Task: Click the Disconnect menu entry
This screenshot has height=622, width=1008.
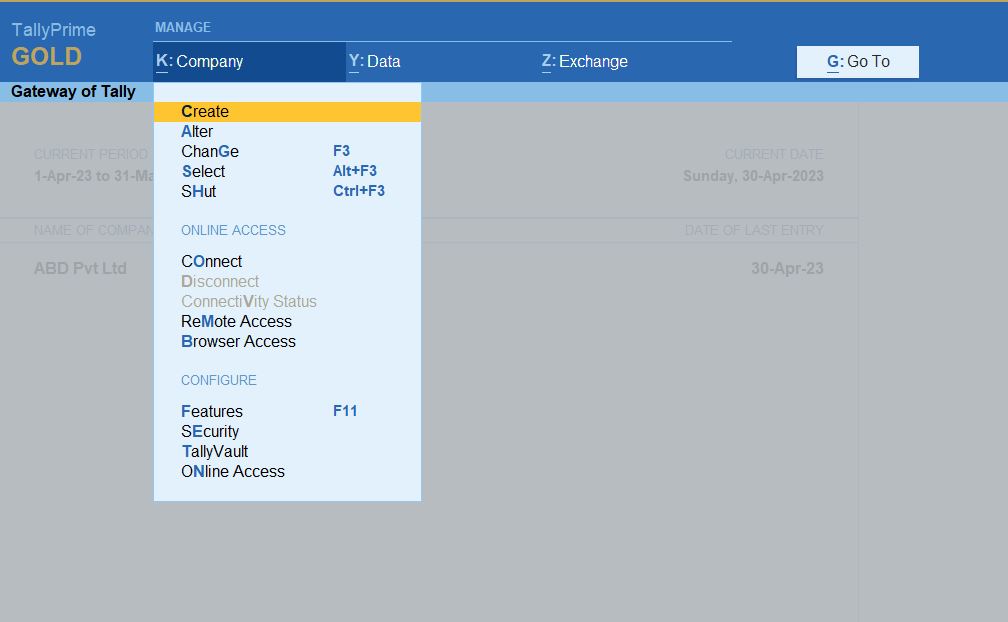Action: (220, 282)
